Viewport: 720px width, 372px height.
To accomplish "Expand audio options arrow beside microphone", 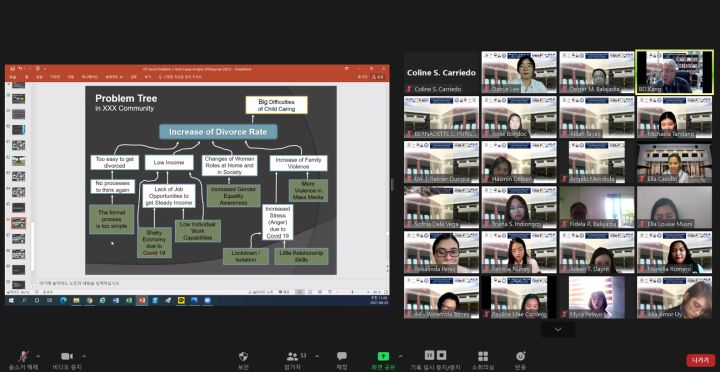I will [x=38, y=356].
